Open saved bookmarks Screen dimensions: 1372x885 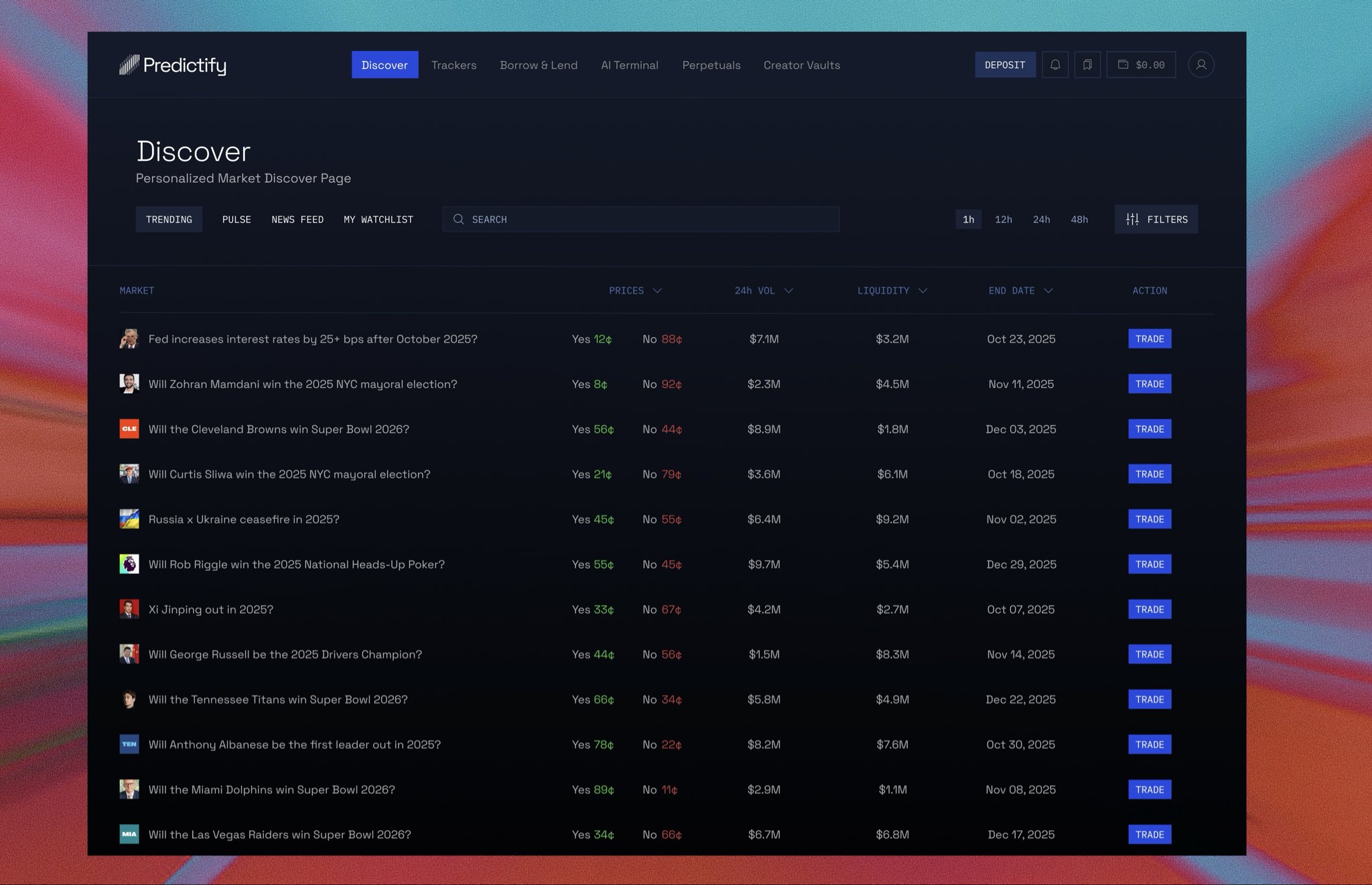[x=1088, y=64]
